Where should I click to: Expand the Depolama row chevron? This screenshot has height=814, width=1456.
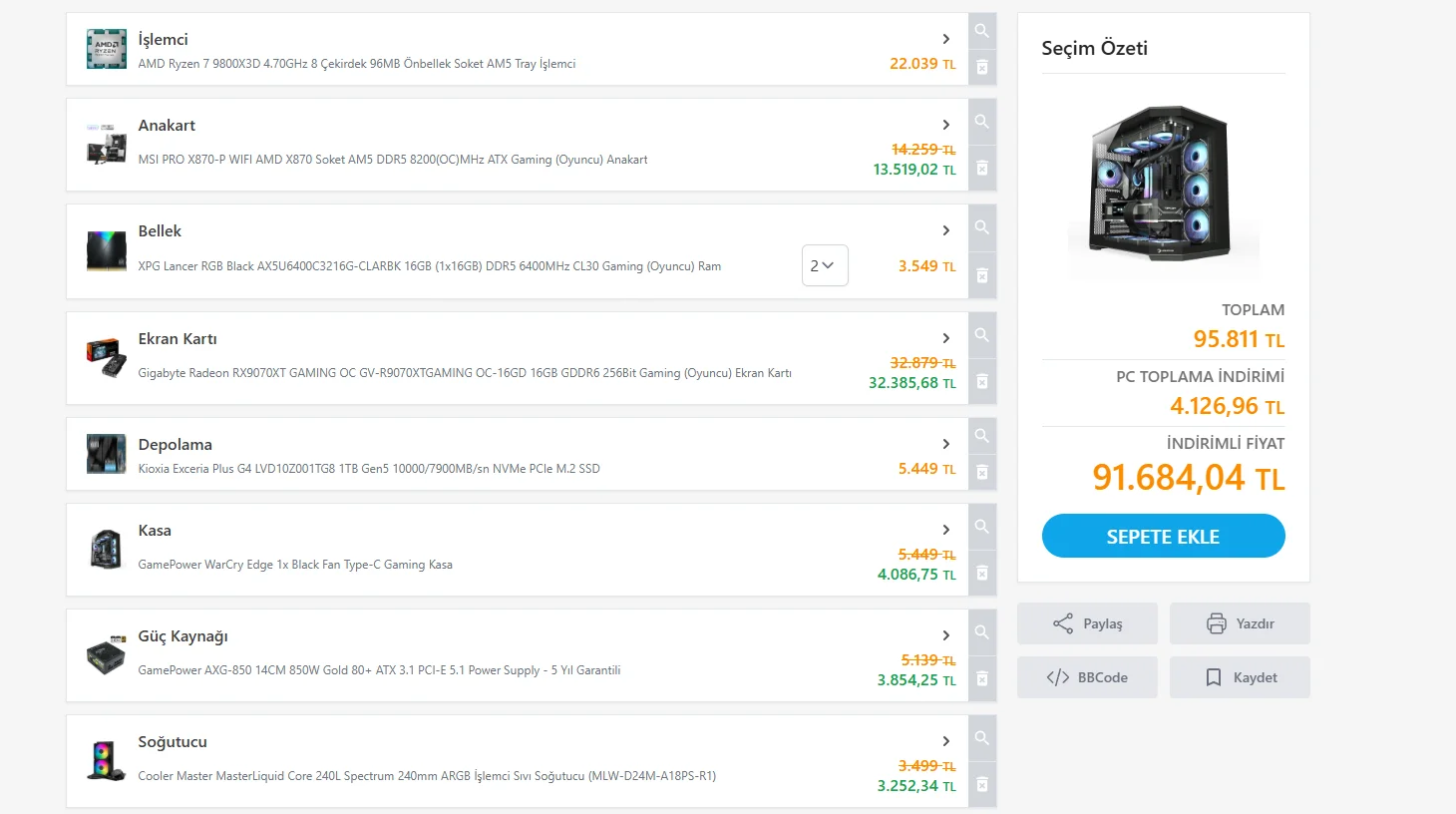click(x=946, y=444)
